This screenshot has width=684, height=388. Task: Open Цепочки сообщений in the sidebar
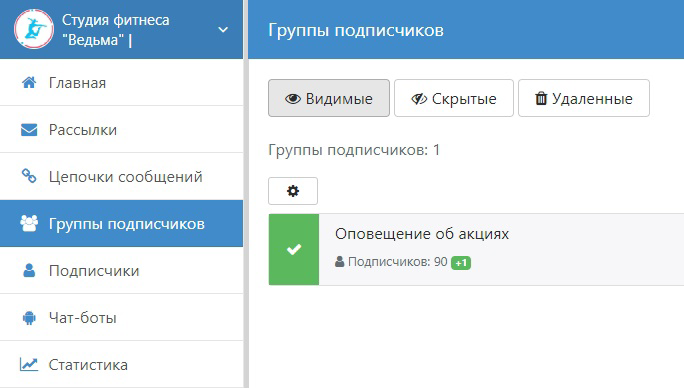pos(121,177)
